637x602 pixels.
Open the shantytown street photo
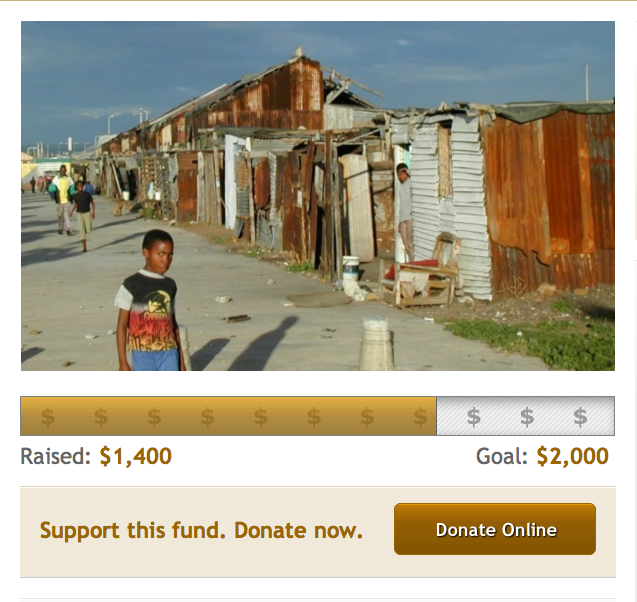click(318, 196)
